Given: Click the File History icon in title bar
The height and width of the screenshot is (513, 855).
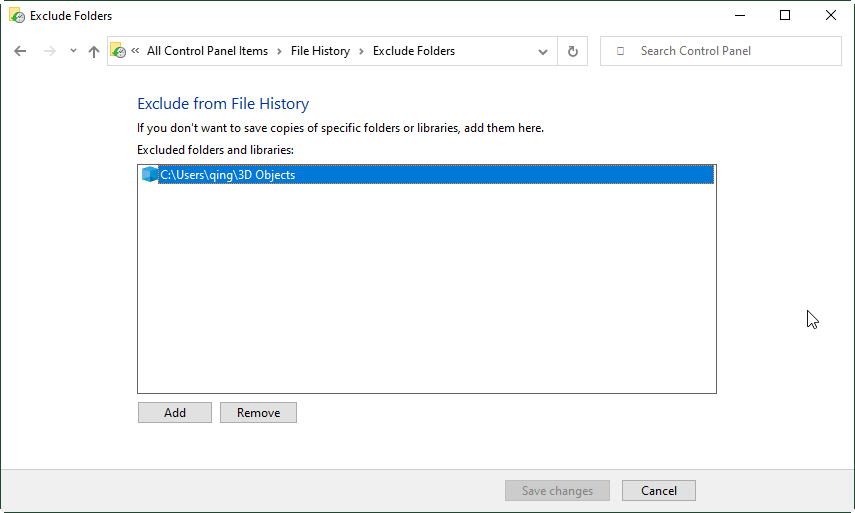Looking at the screenshot, I should pos(17,16).
